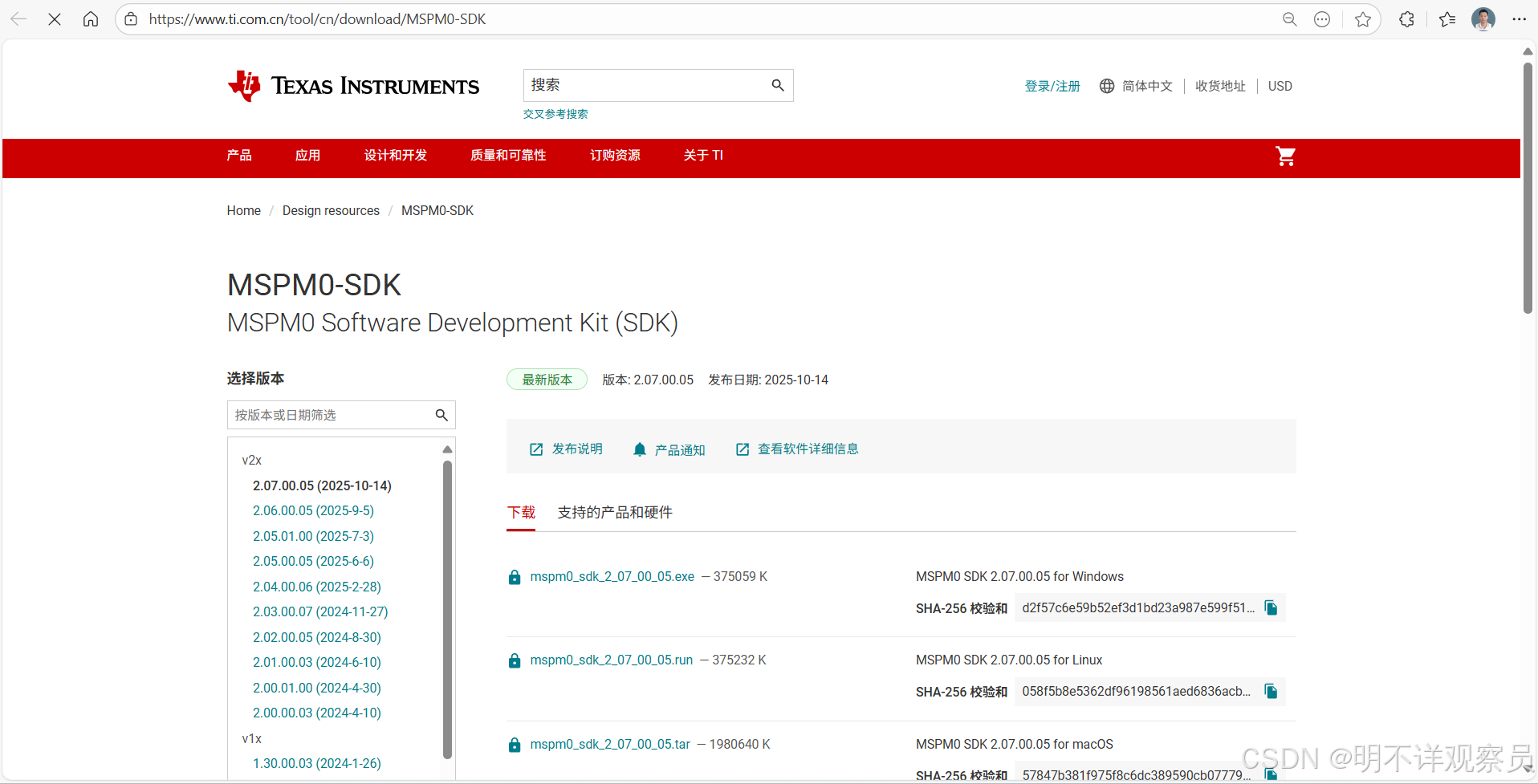This screenshot has width=1538, height=784.
Task: Open the shopping cart icon
Action: coord(1285,156)
